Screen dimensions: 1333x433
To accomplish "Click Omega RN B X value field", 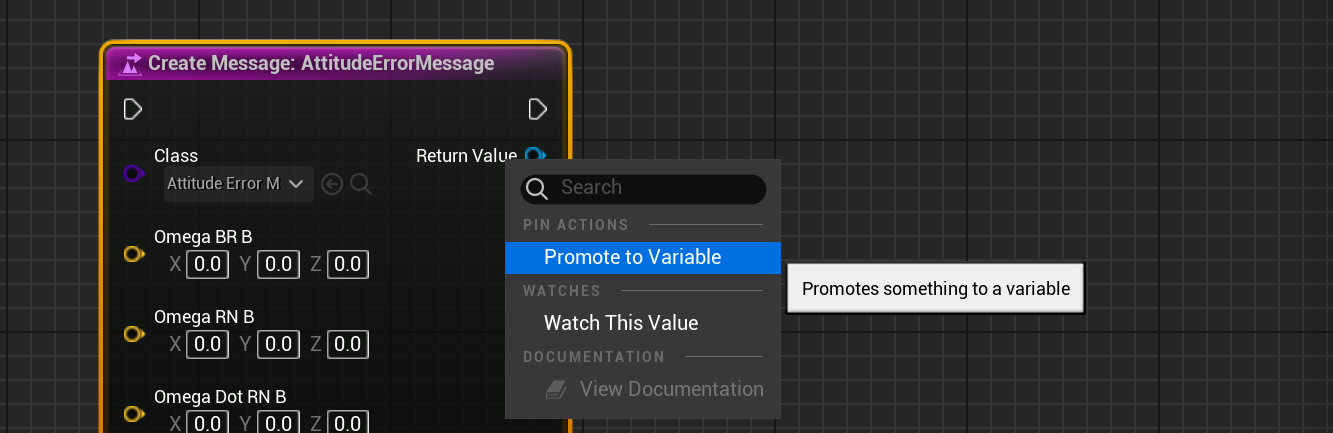I will coord(207,345).
